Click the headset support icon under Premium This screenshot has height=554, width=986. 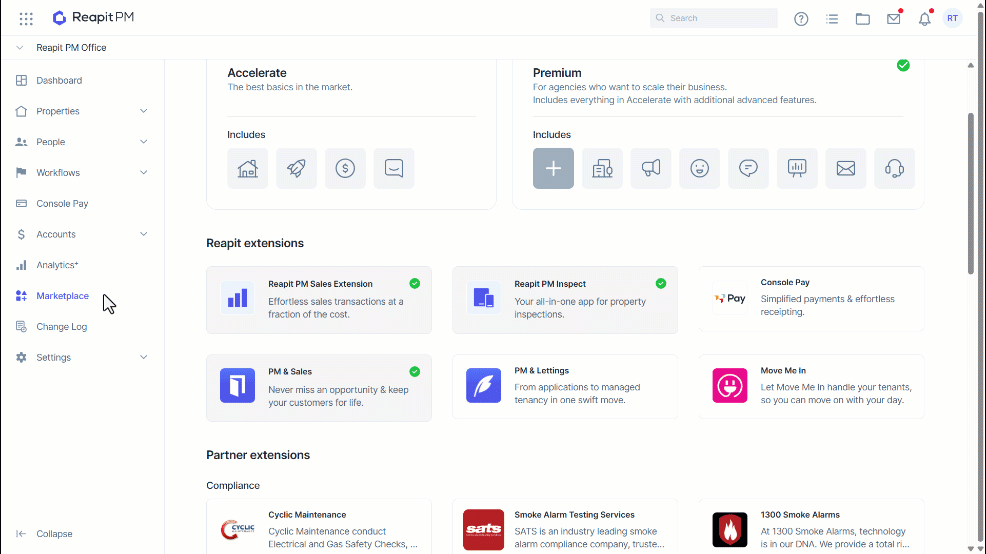coord(894,169)
